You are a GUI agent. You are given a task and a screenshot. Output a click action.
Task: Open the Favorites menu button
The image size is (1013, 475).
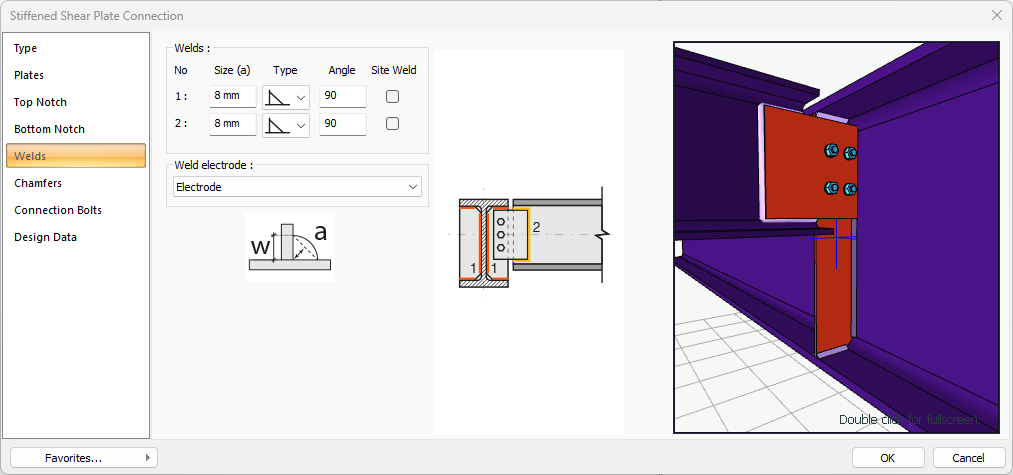point(84,458)
